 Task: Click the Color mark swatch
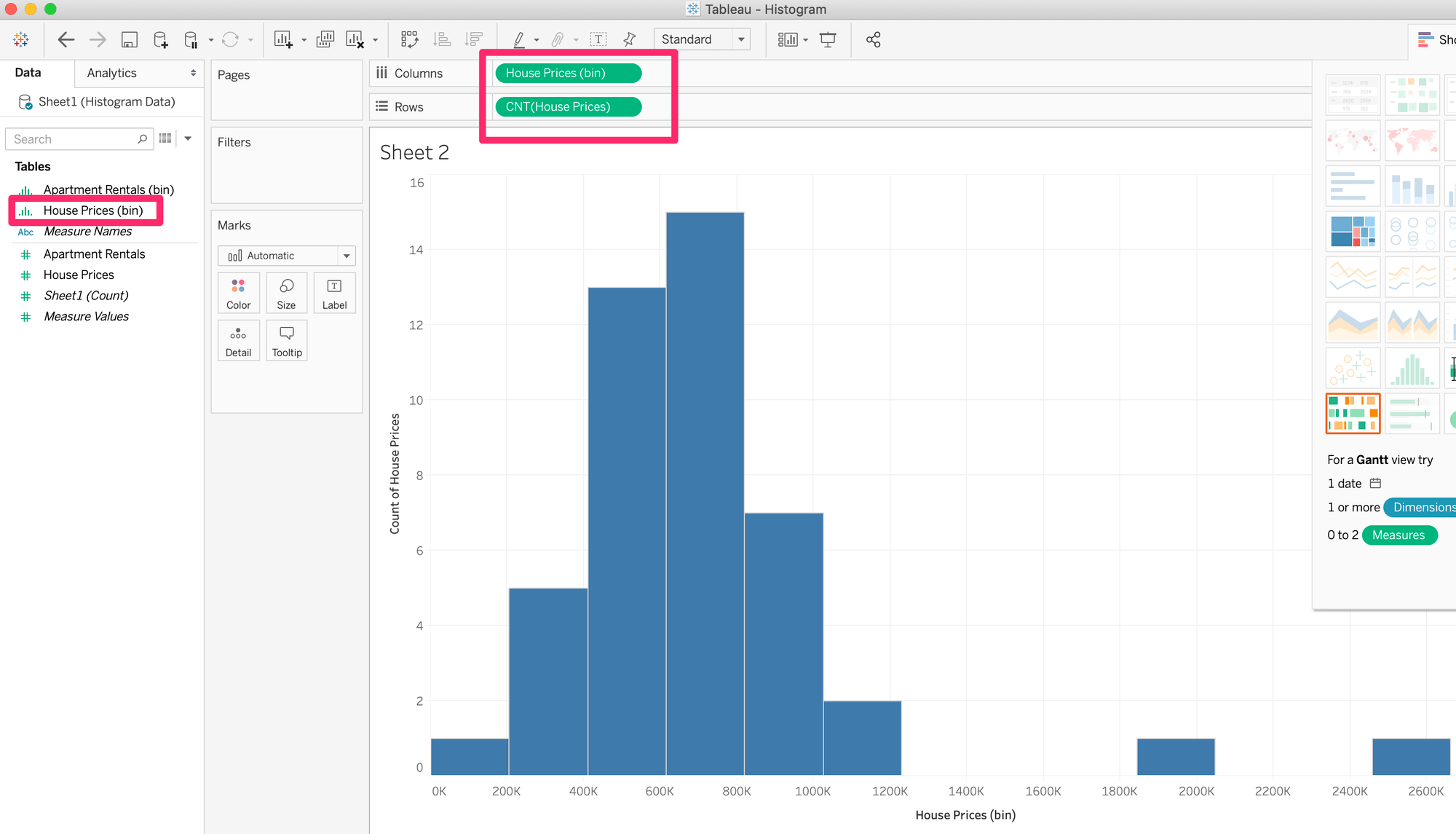coord(237,293)
